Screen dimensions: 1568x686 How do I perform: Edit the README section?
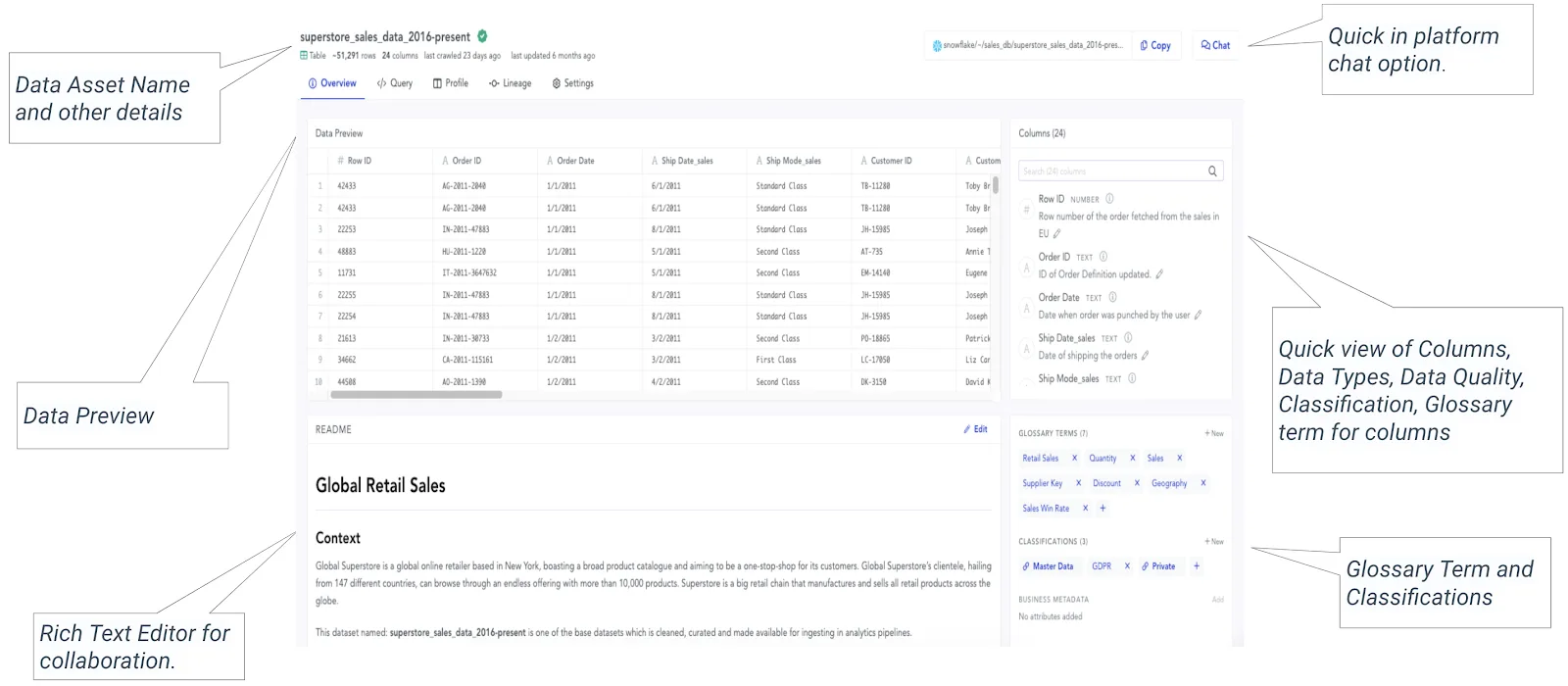pos(975,429)
